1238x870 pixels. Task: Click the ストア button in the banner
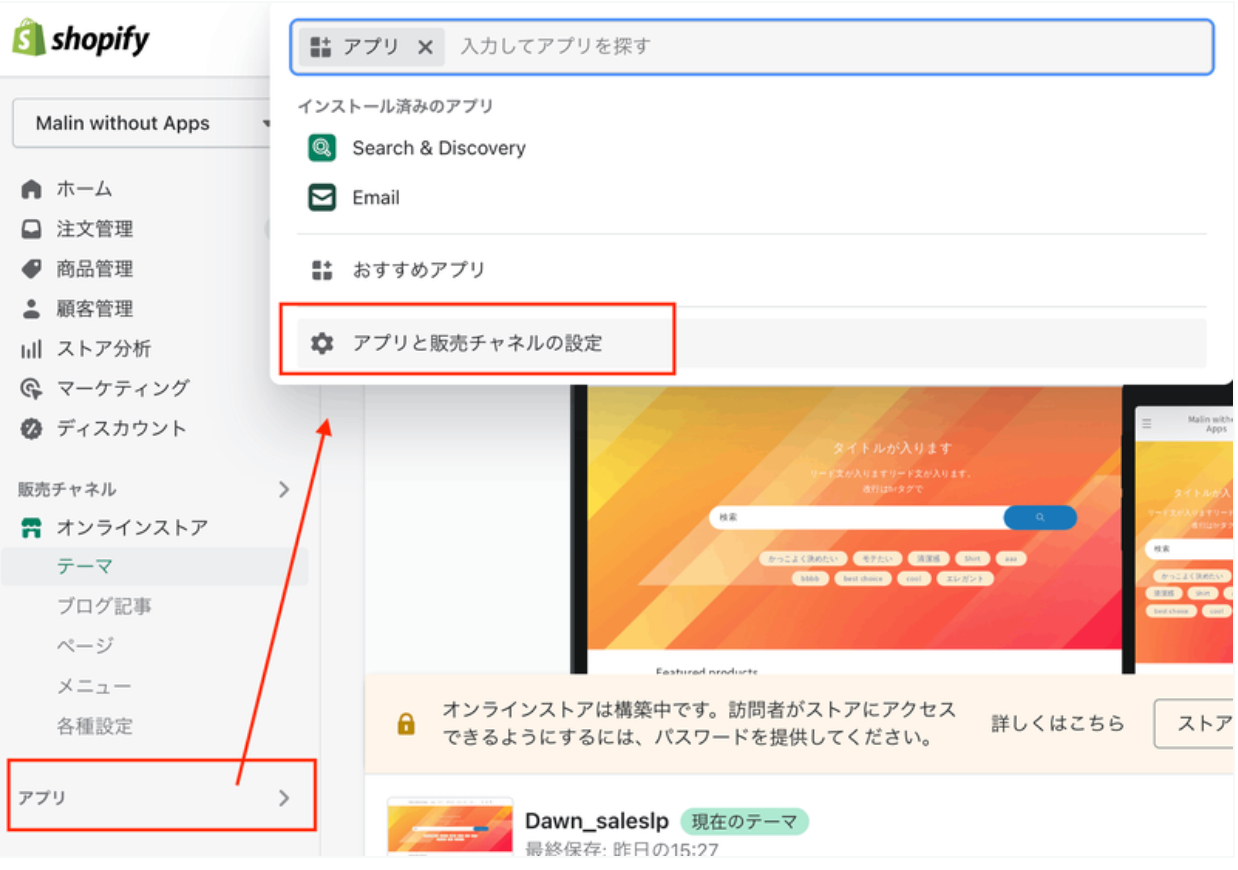coord(1195,724)
